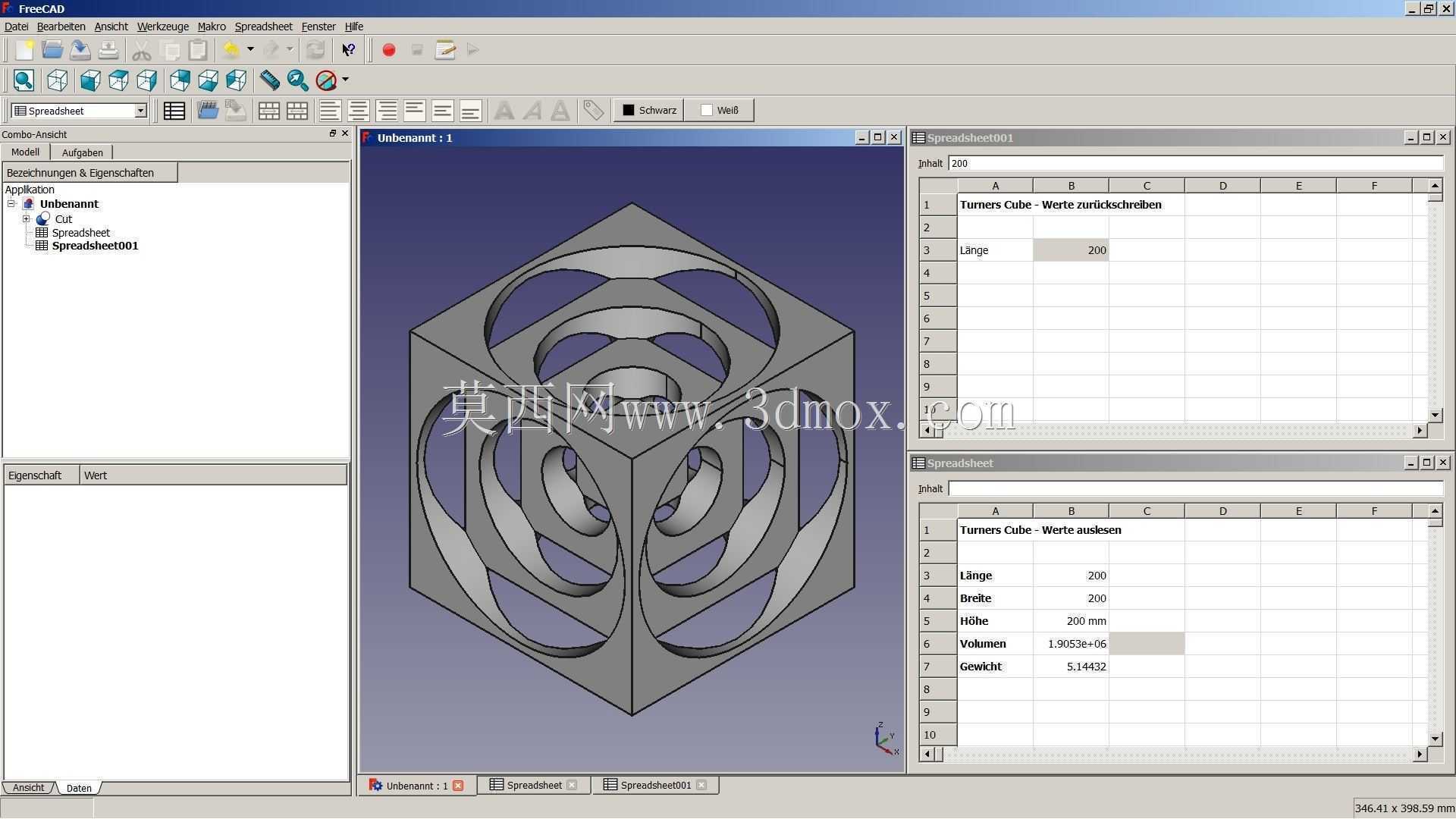
Task: Align cell content to vertical center
Action: pyautogui.click(x=443, y=111)
